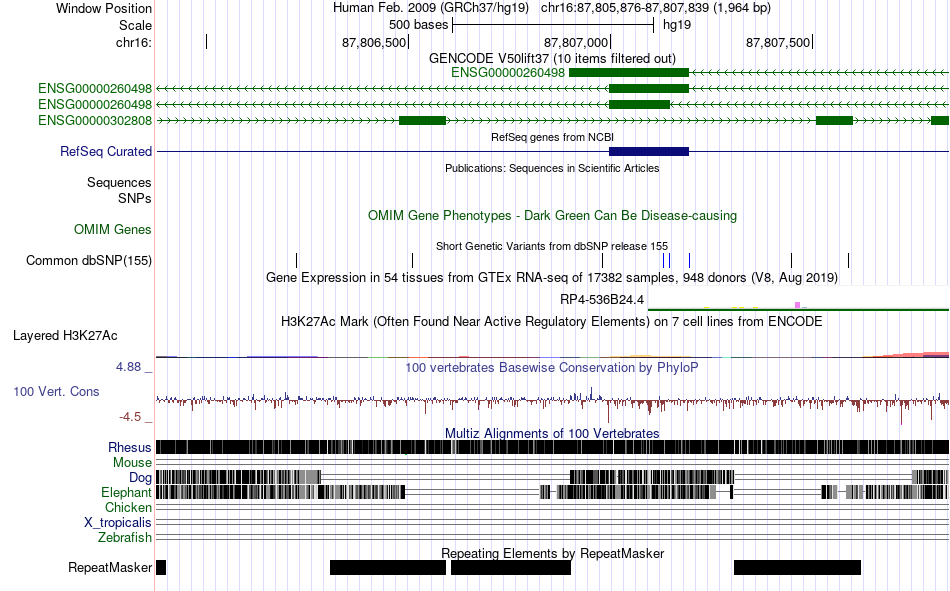
Task: Click the 500 bases scale bar label
Action: coord(418,25)
